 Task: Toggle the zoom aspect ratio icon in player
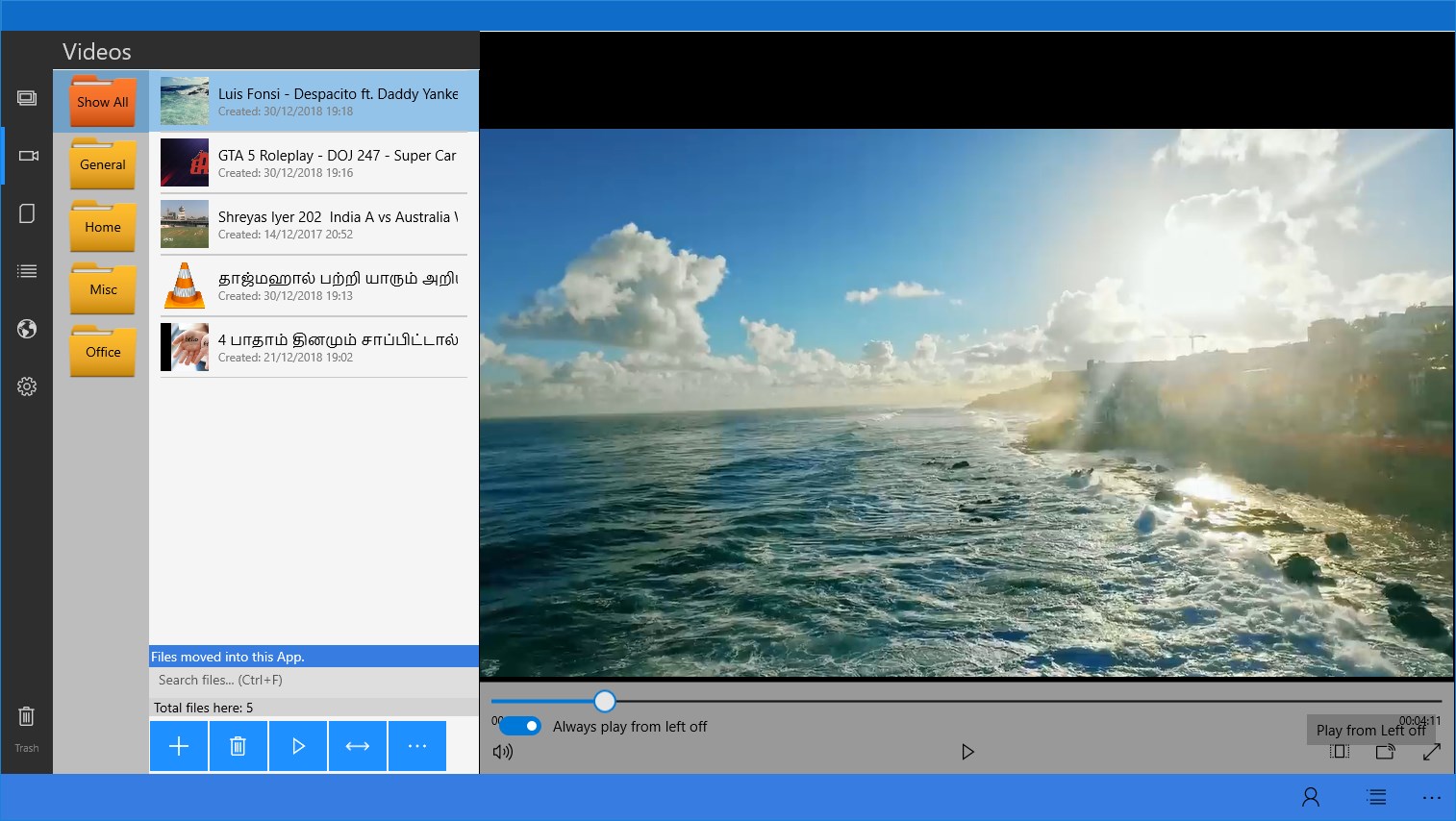click(x=1339, y=752)
